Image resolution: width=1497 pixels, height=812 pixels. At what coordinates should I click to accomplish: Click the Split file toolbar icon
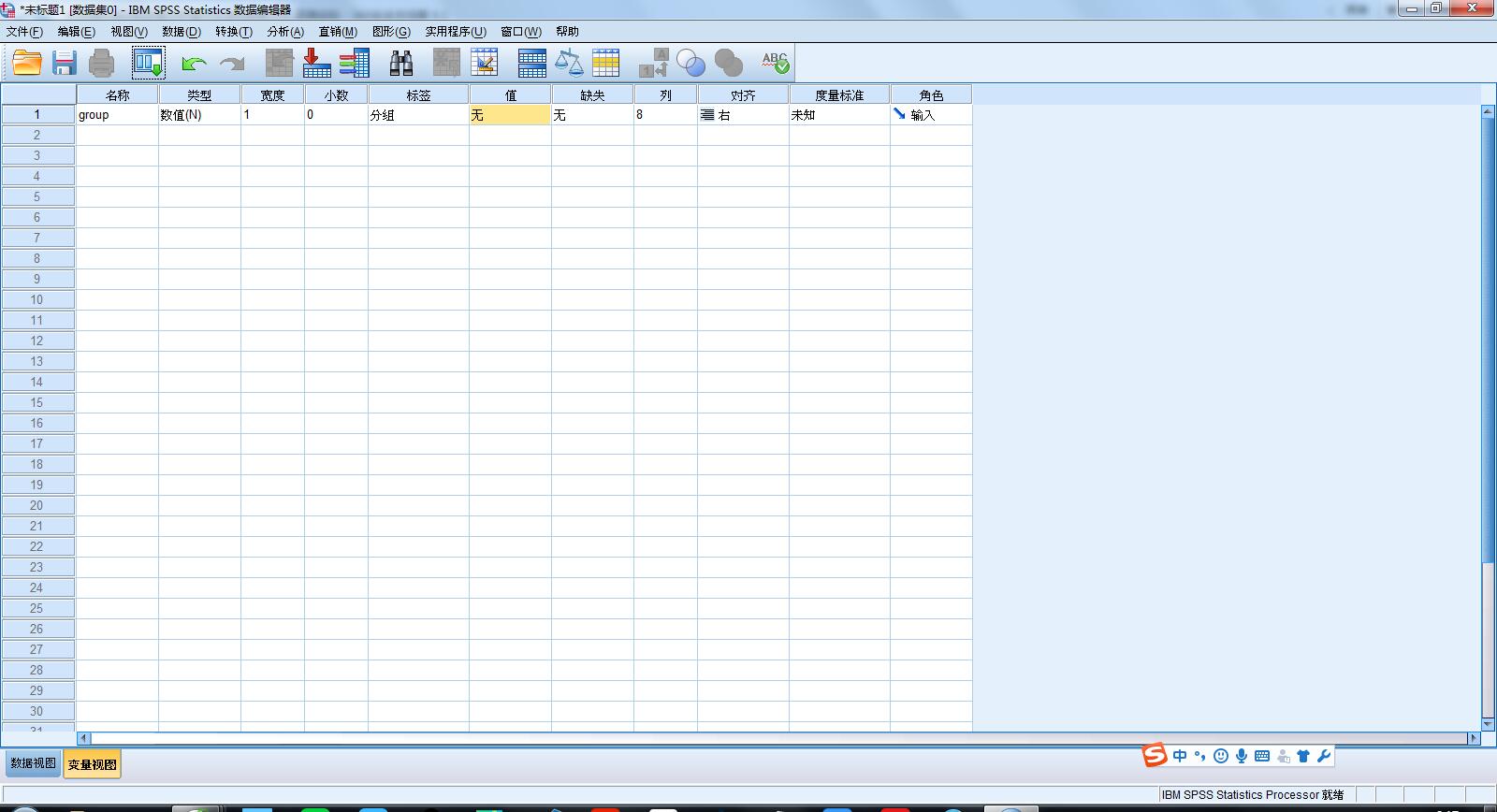531,63
